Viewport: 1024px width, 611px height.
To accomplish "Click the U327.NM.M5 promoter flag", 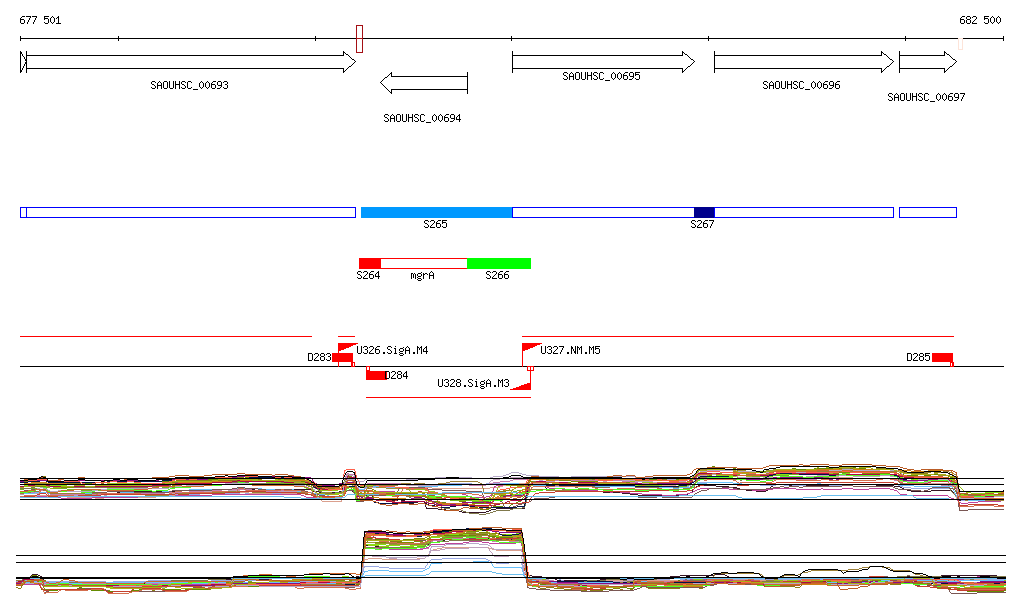I will (529, 351).
